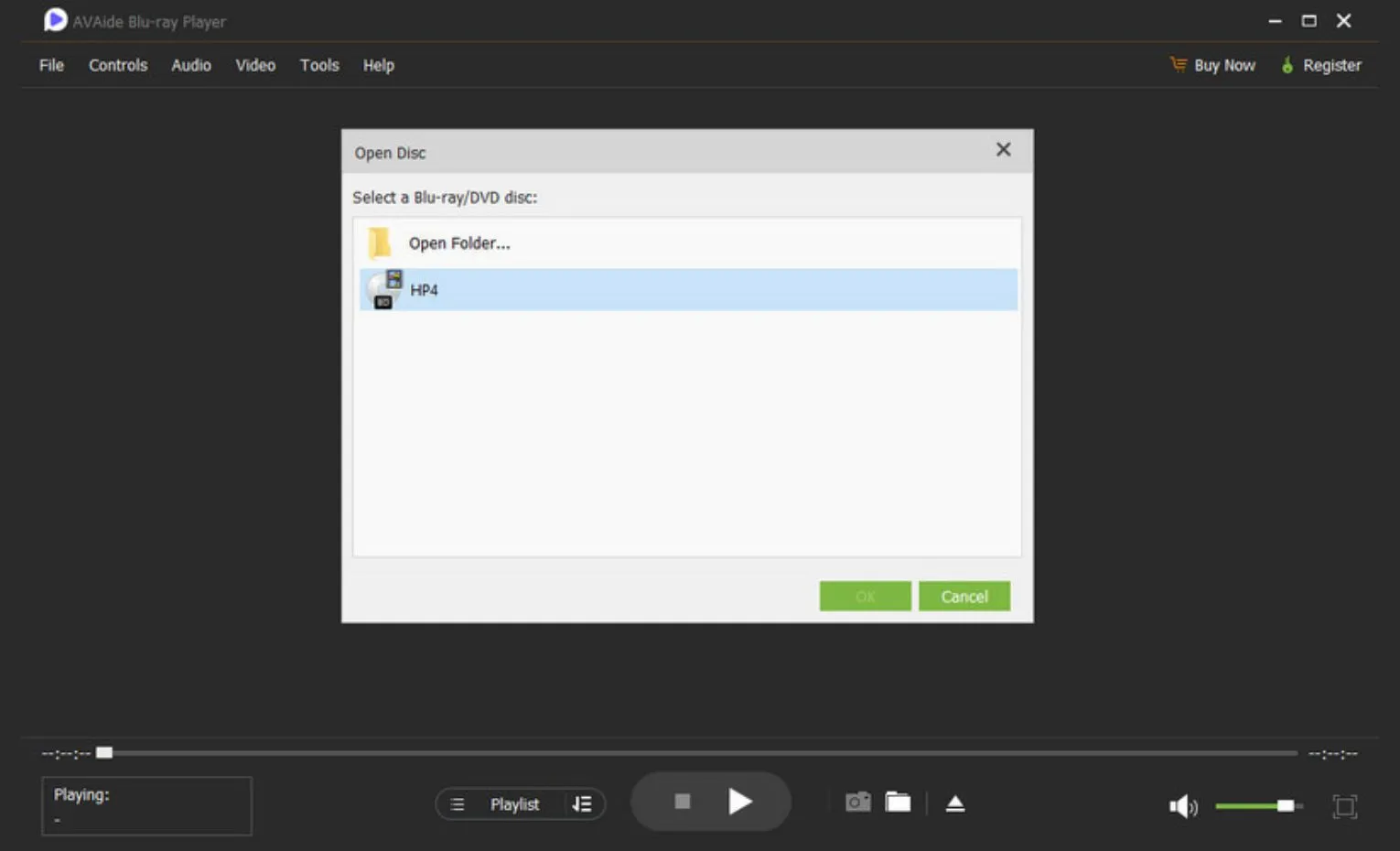Click the Register link
Viewport: 1400px width, 851px height.
click(x=1332, y=65)
